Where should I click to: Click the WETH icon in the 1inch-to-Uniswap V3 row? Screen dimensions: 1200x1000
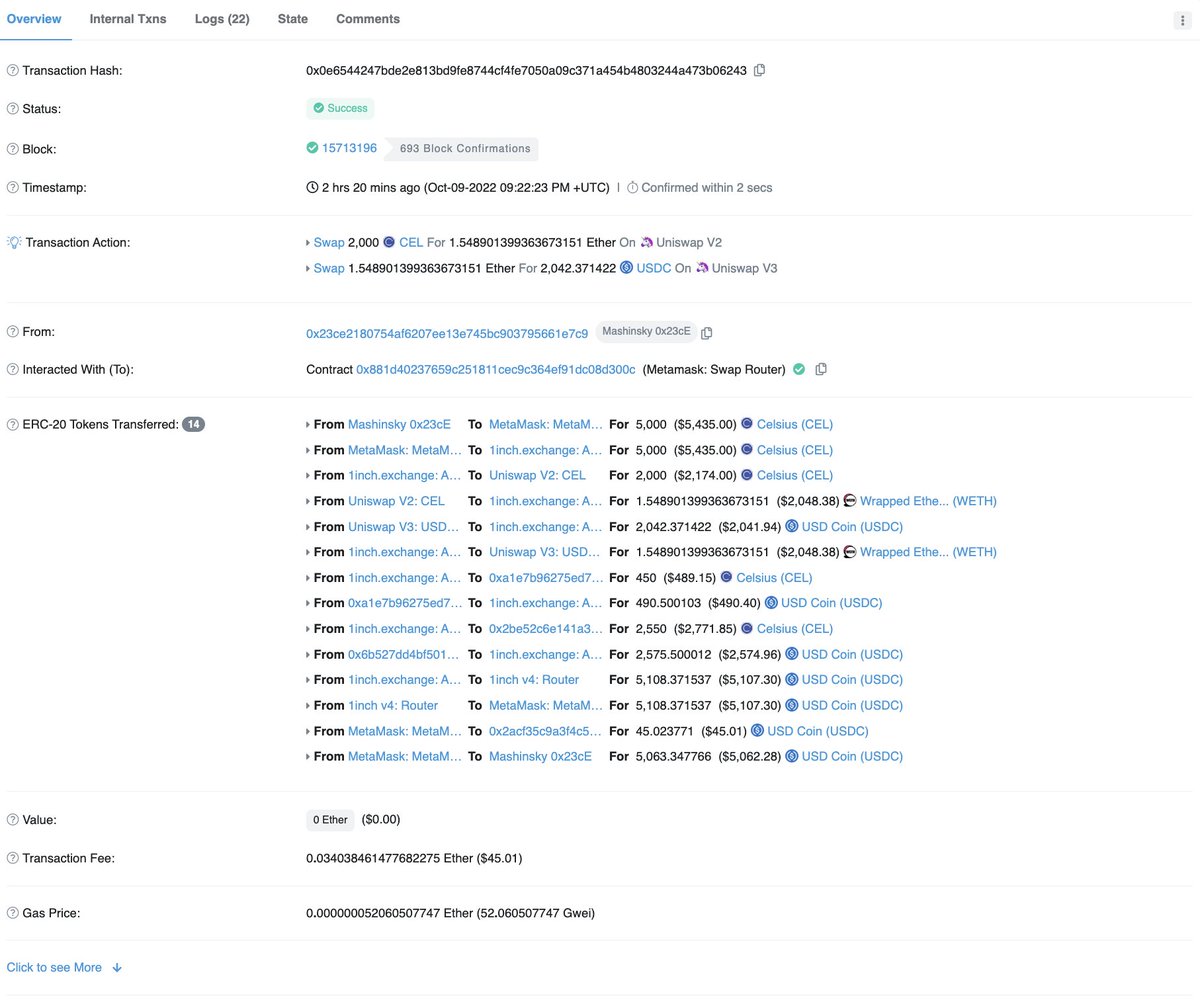(x=850, y=552)
